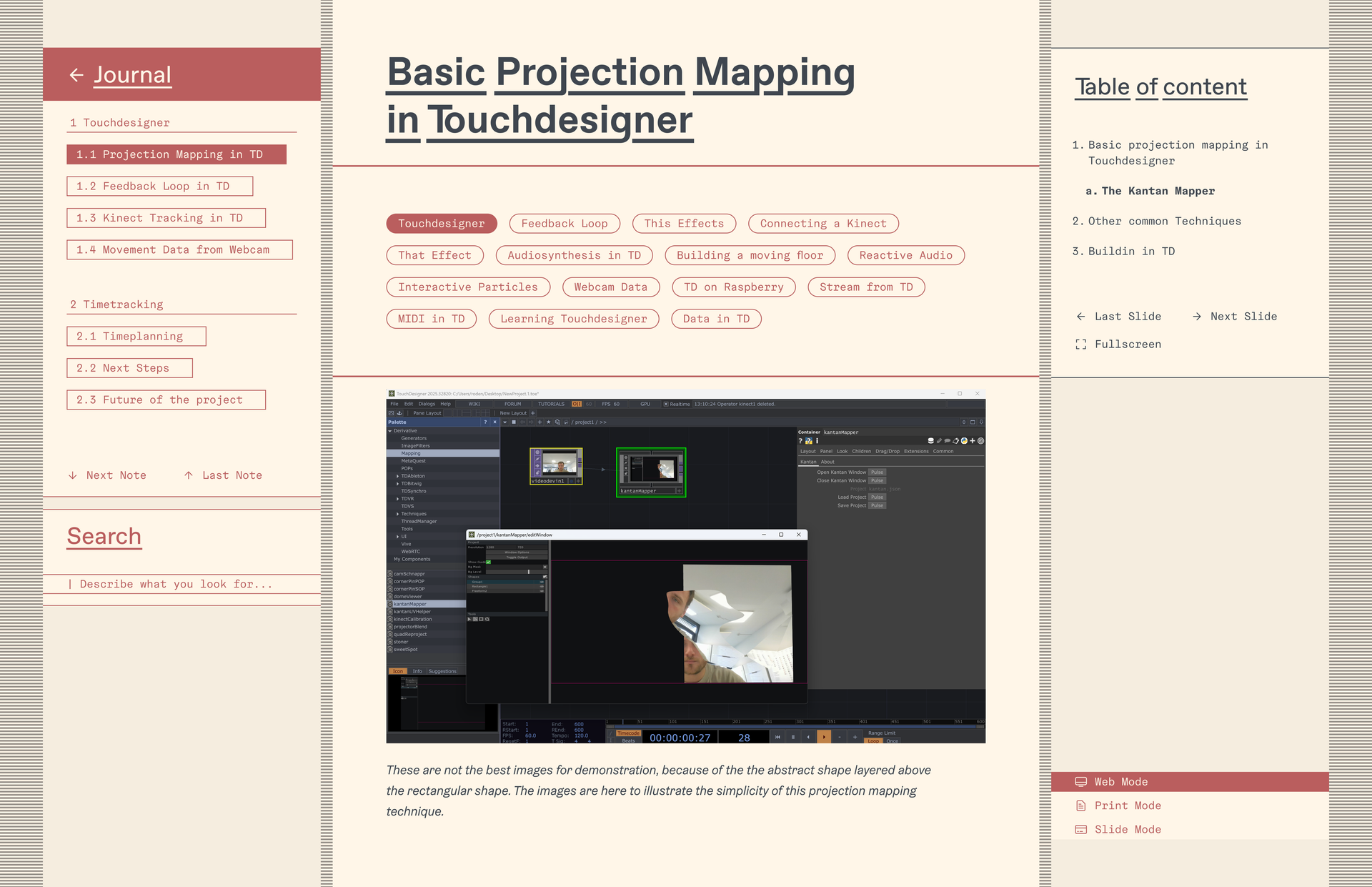This screenshot has width=1372, height=887.
Task: Select the Webcam Data tag
Action: (611, 287)
